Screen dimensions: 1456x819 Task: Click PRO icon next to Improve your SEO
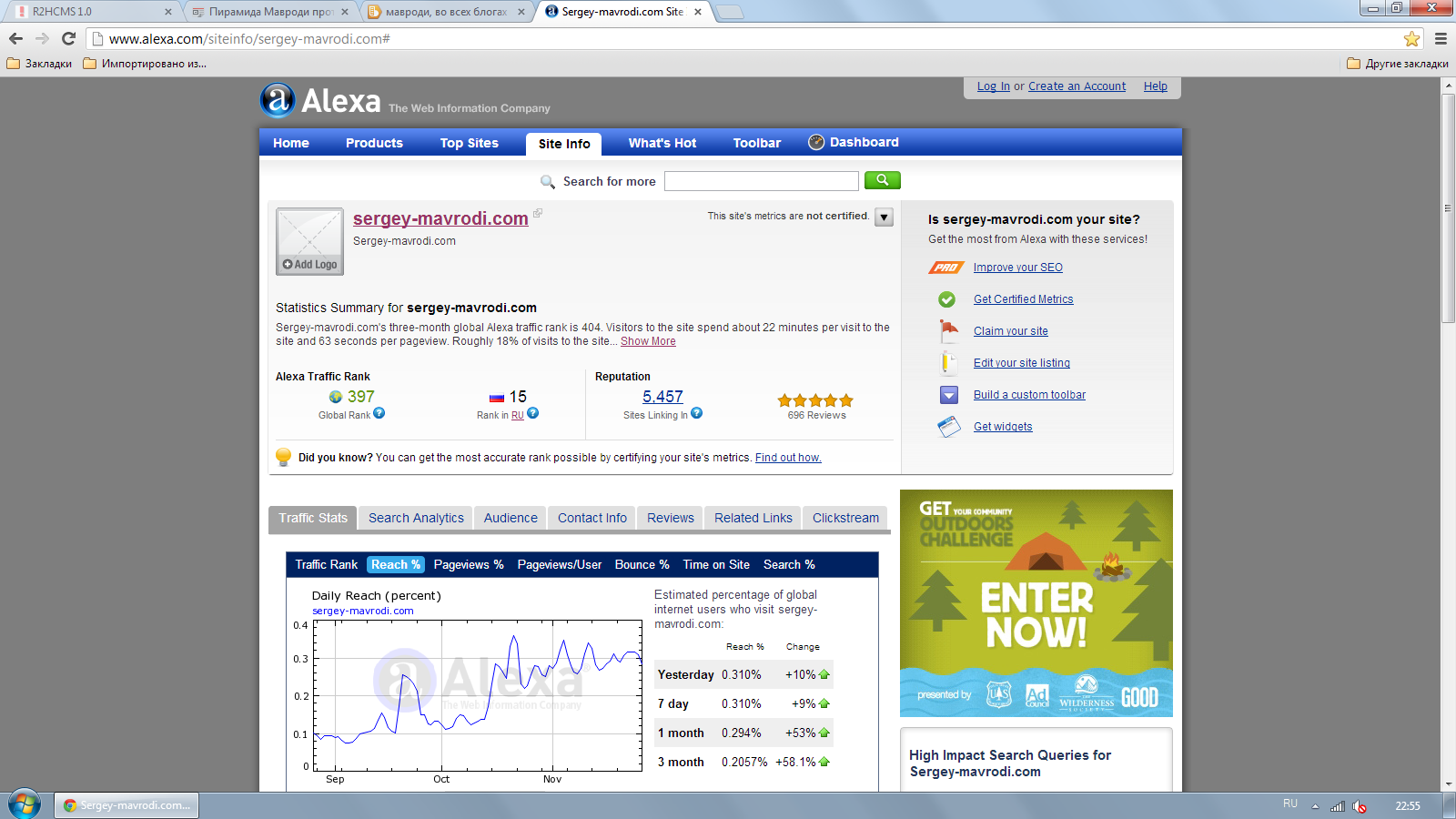pyautogui.click(x=946, y=268)
